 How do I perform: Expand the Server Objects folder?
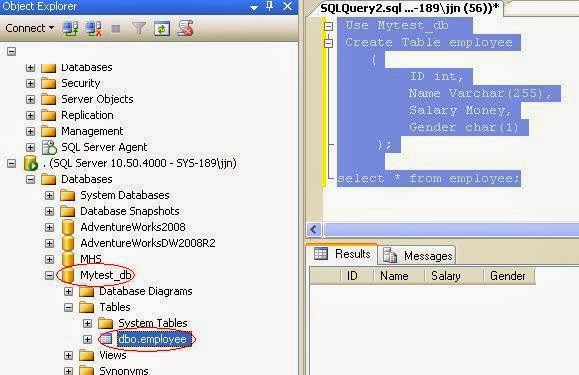point(31,99)
